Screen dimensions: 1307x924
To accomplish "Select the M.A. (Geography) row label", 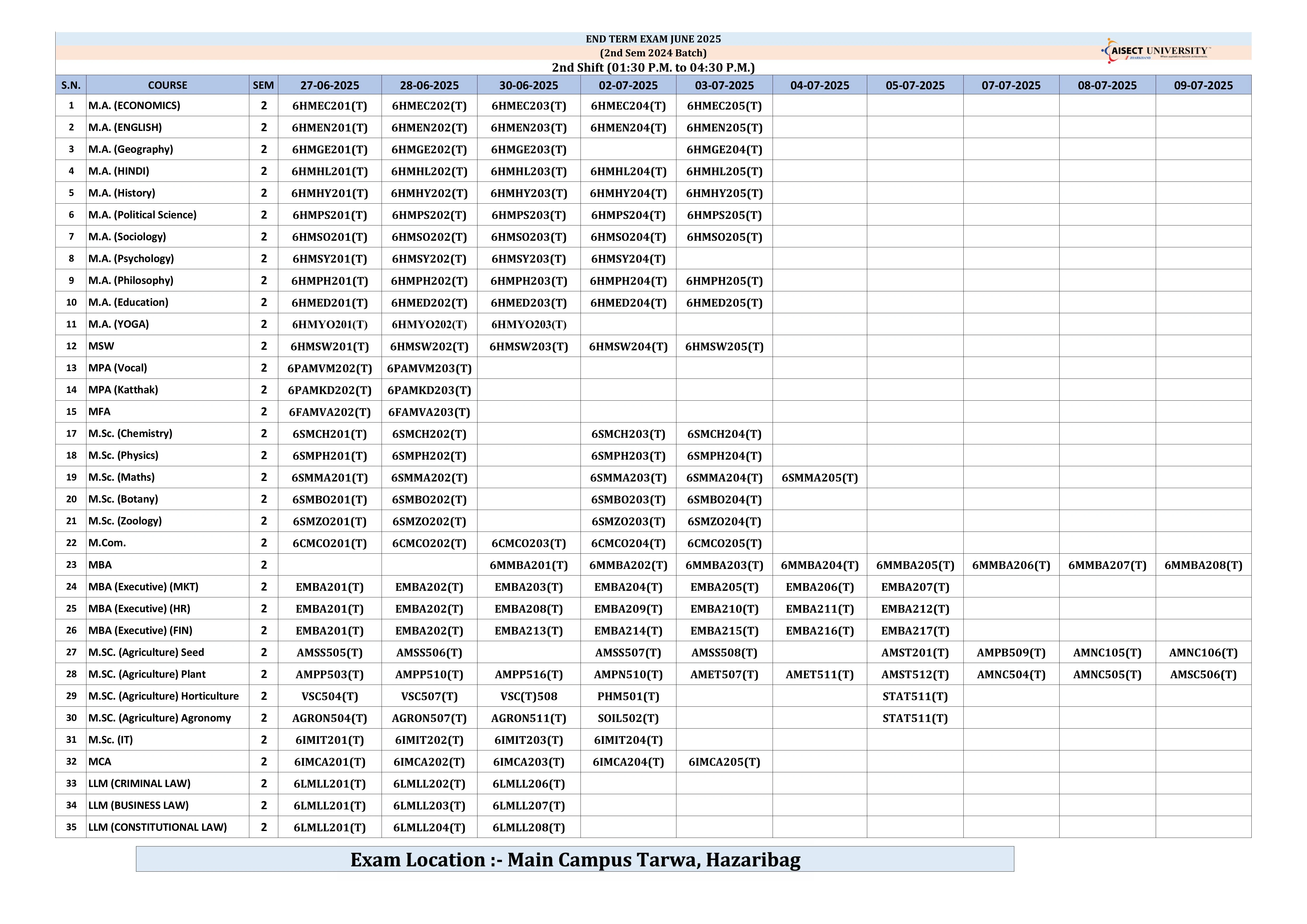I will (x=167, y=149).
